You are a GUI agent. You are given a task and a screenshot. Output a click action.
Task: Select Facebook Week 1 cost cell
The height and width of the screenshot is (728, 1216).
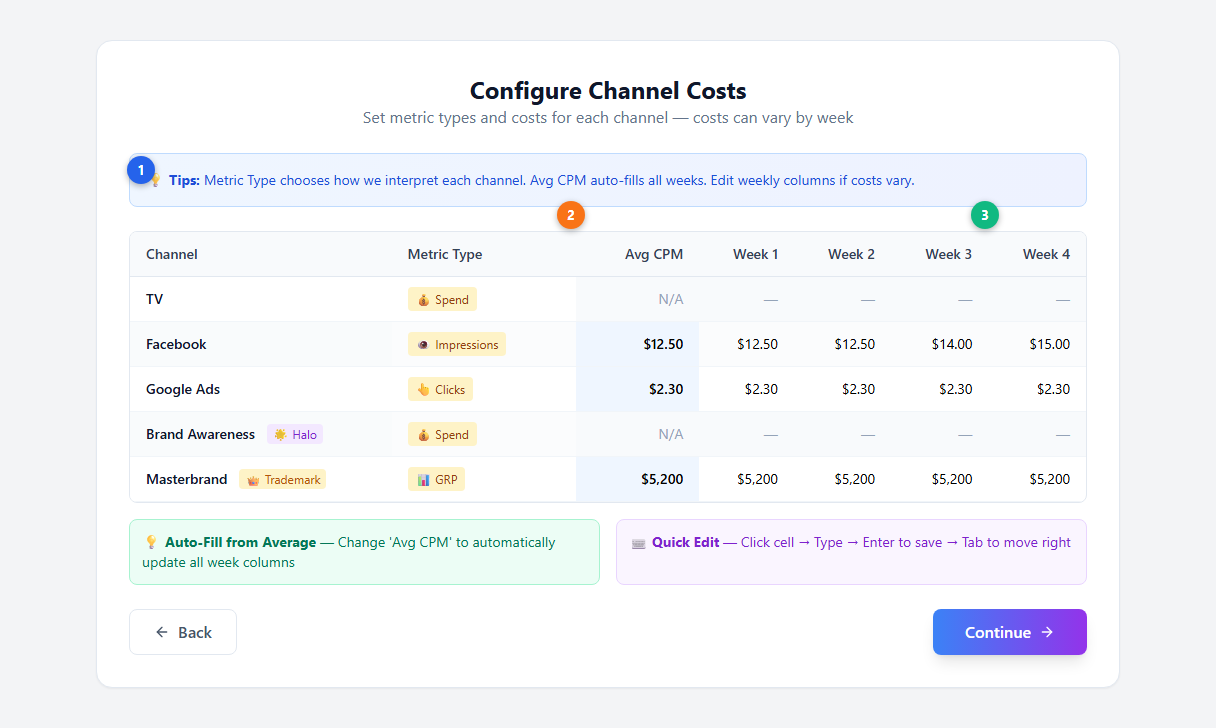point(747,344)
